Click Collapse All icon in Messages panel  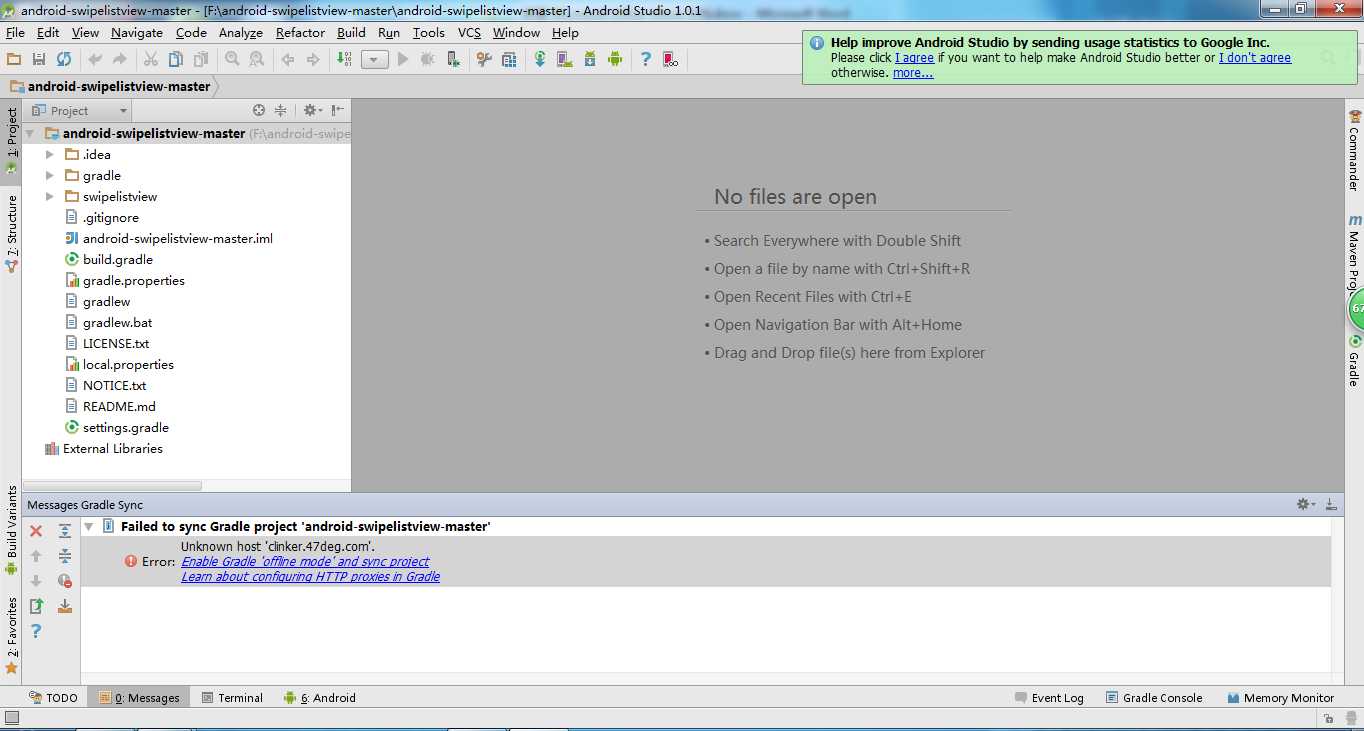coord(65,556)
